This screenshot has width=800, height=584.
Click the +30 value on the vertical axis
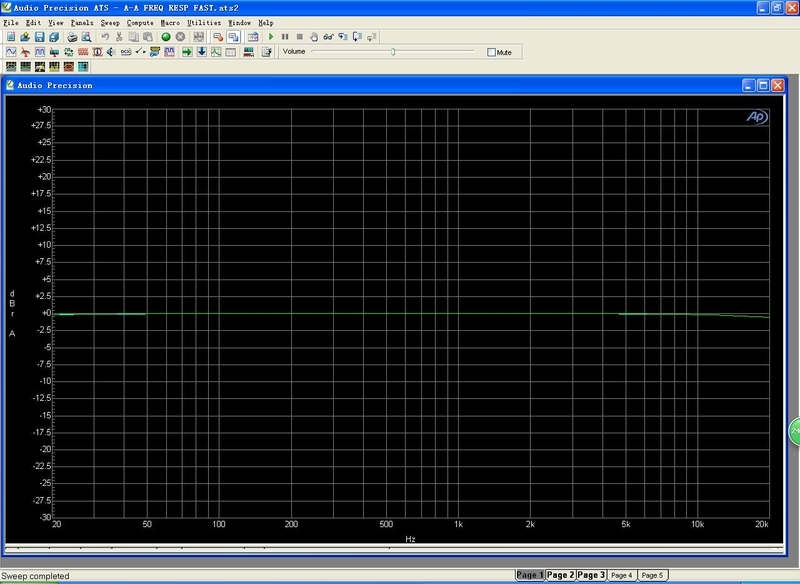pyautogui.click(x=44, y=109)
